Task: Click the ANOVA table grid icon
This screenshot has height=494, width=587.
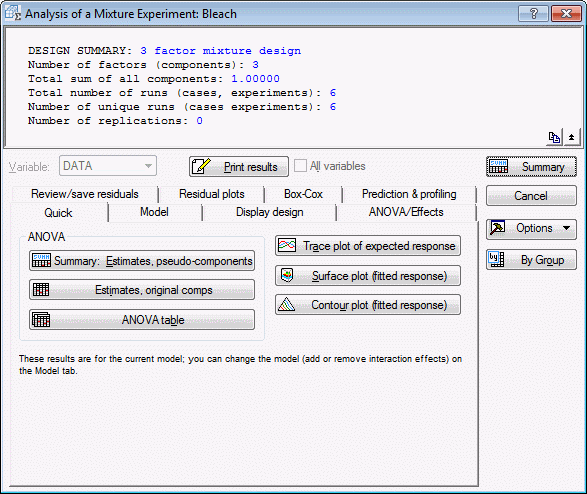Action: coord(41,320)
